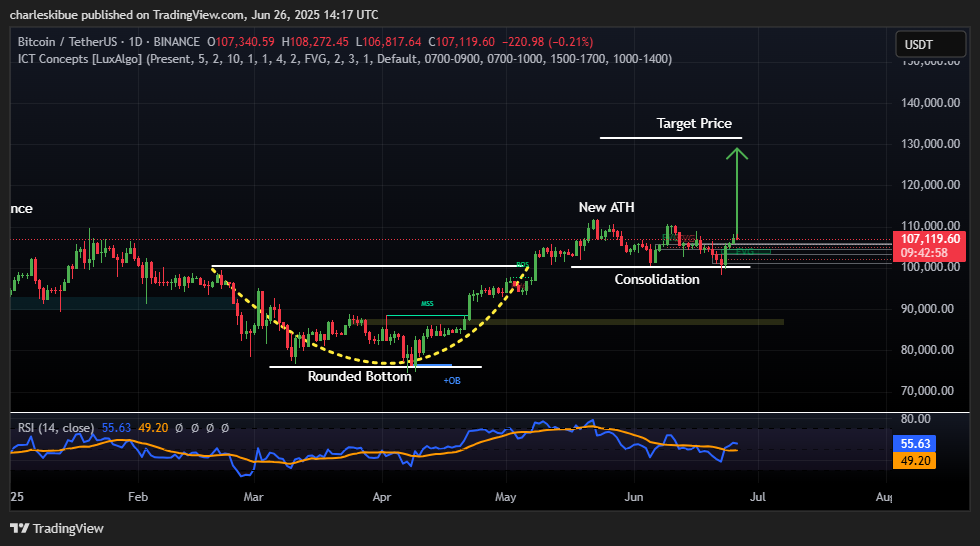Click the low value L106,817.64 in header
Image resolution: width=980 pixels, height=546 pixels.
(389, 42)
